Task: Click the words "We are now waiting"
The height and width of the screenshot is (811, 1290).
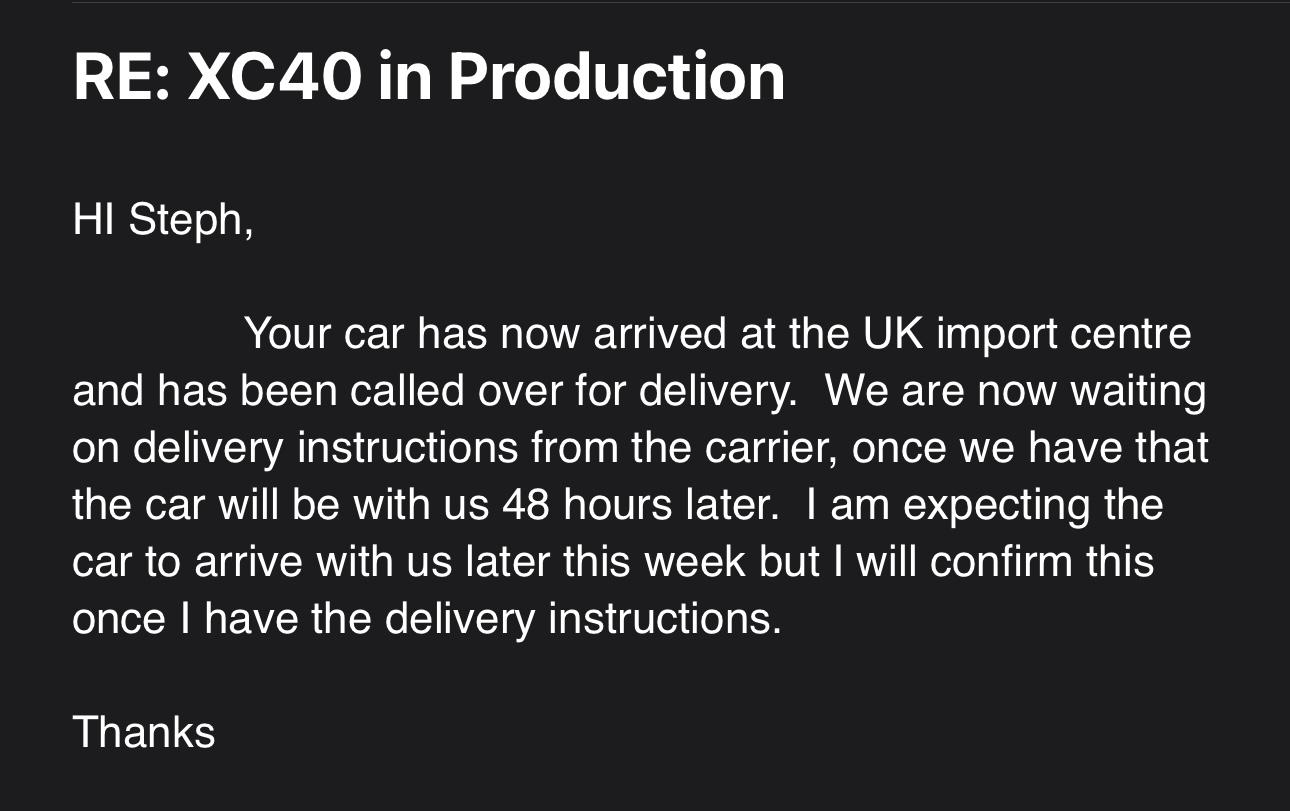Action: [x=1015, y=391]
